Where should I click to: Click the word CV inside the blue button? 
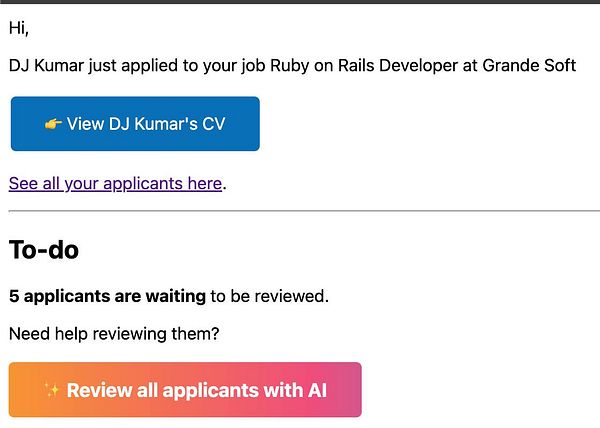point(213,124)
